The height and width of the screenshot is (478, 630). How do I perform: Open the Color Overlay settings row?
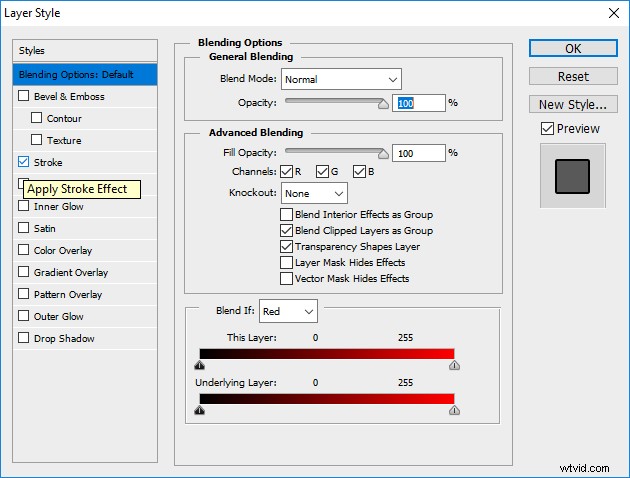tap(85, 251)
